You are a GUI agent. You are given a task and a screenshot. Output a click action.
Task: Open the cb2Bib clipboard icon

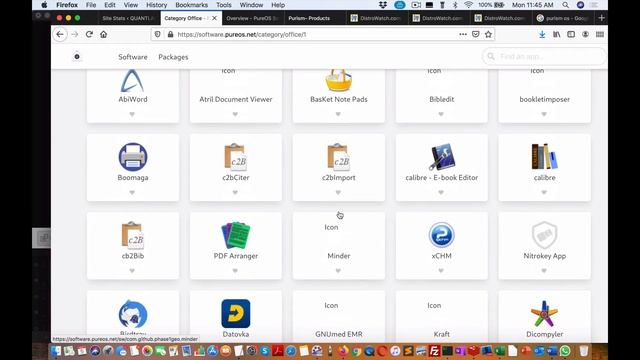click(133, 235)
